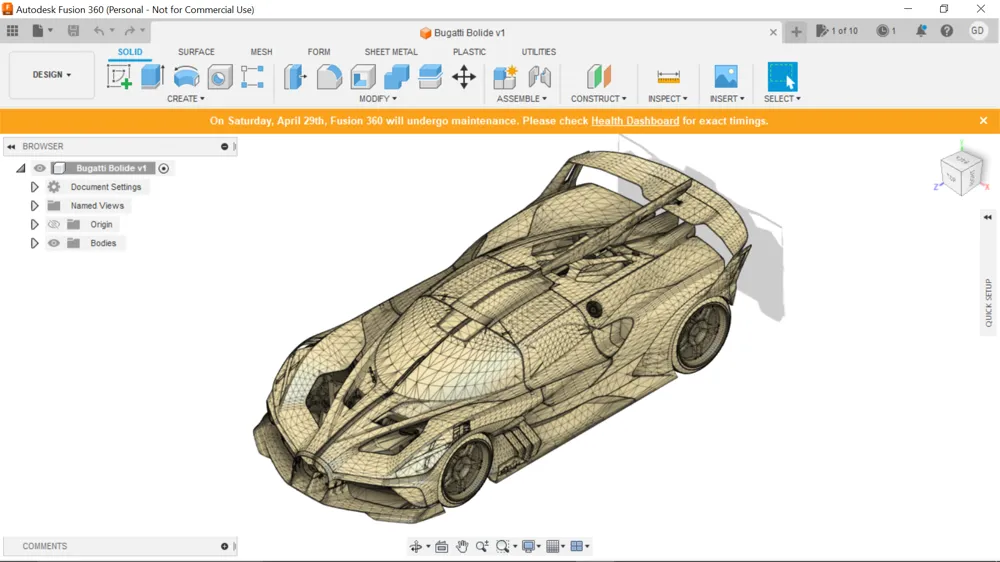
Task: Click the Create Sketch tool icon
Action: pos(119,77)
